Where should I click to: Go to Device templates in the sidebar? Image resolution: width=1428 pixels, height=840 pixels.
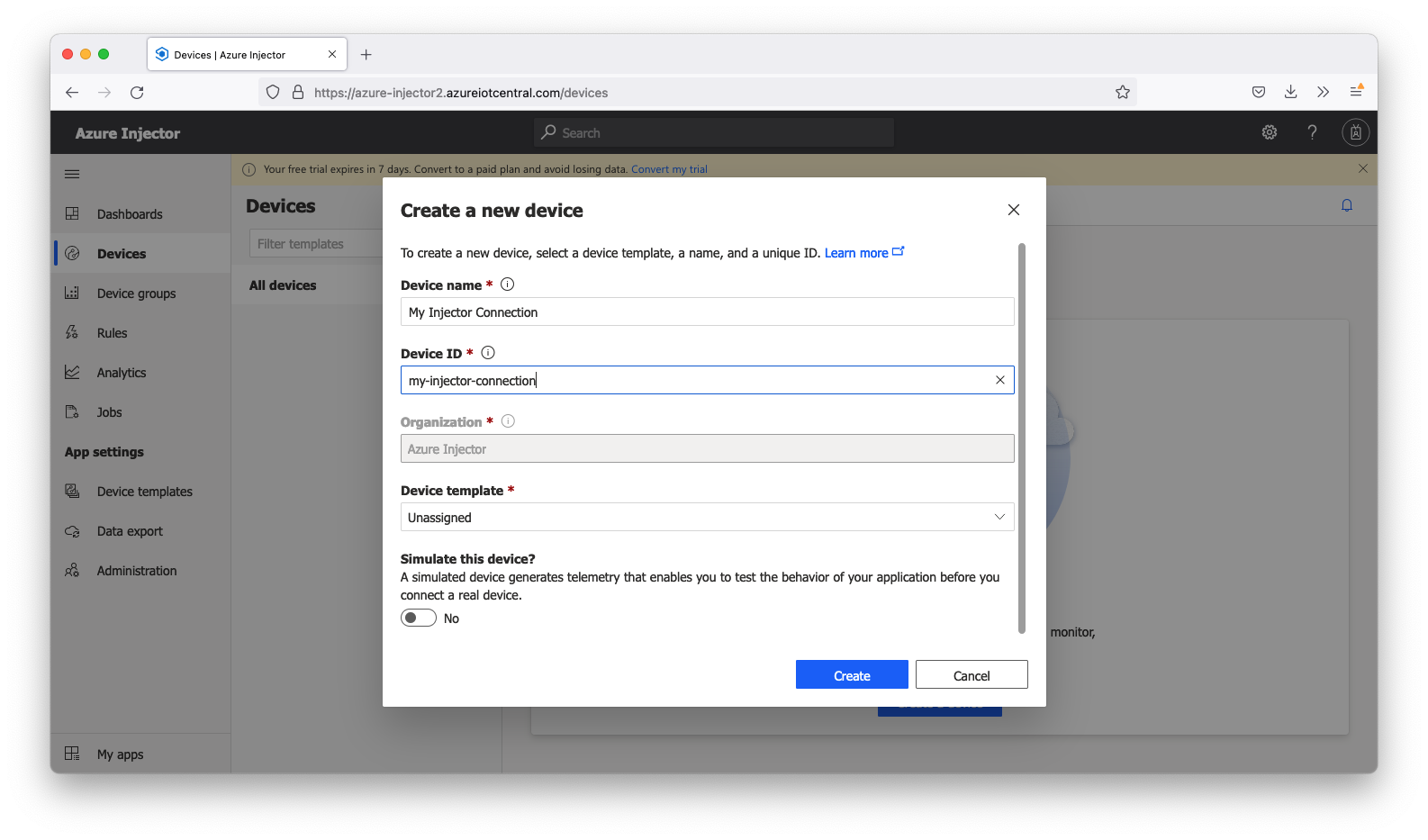144,492
